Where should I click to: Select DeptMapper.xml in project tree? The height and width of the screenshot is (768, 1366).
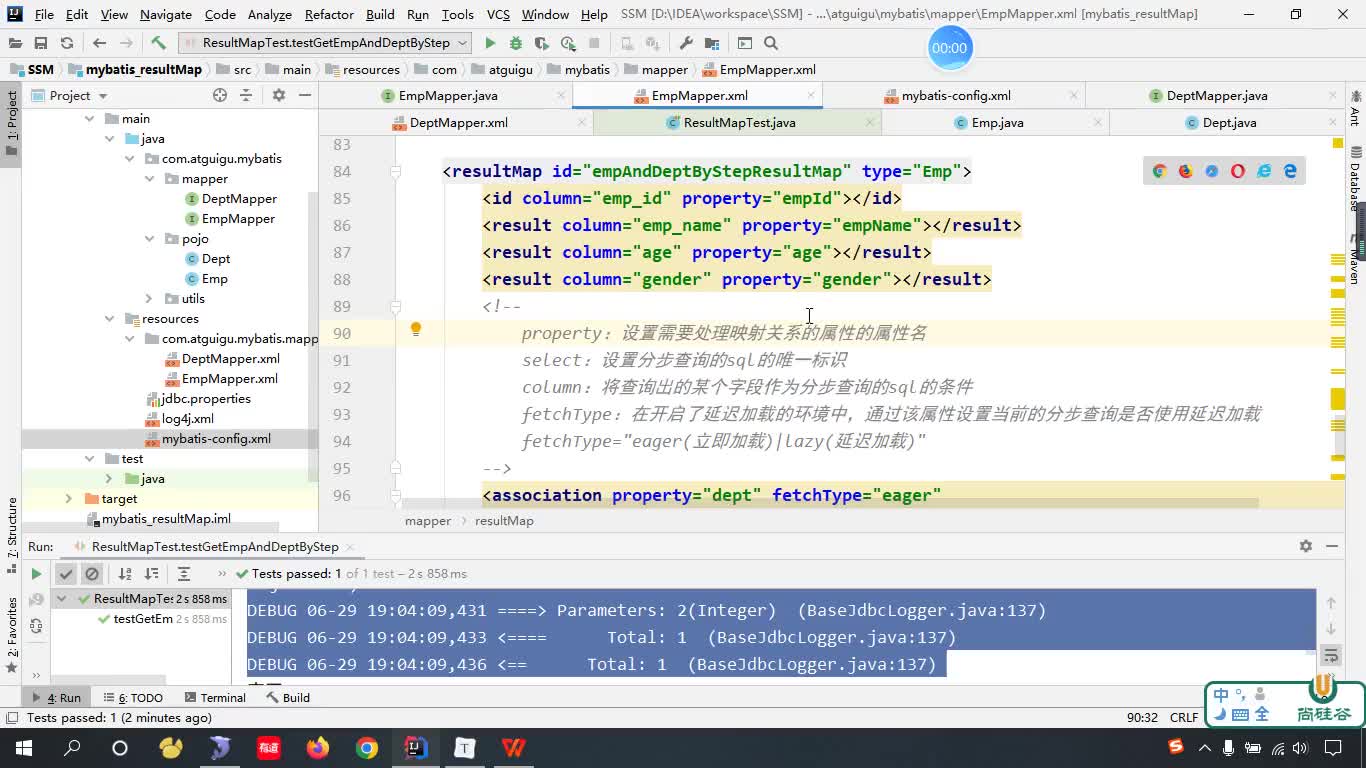click(x=231, y=359)
